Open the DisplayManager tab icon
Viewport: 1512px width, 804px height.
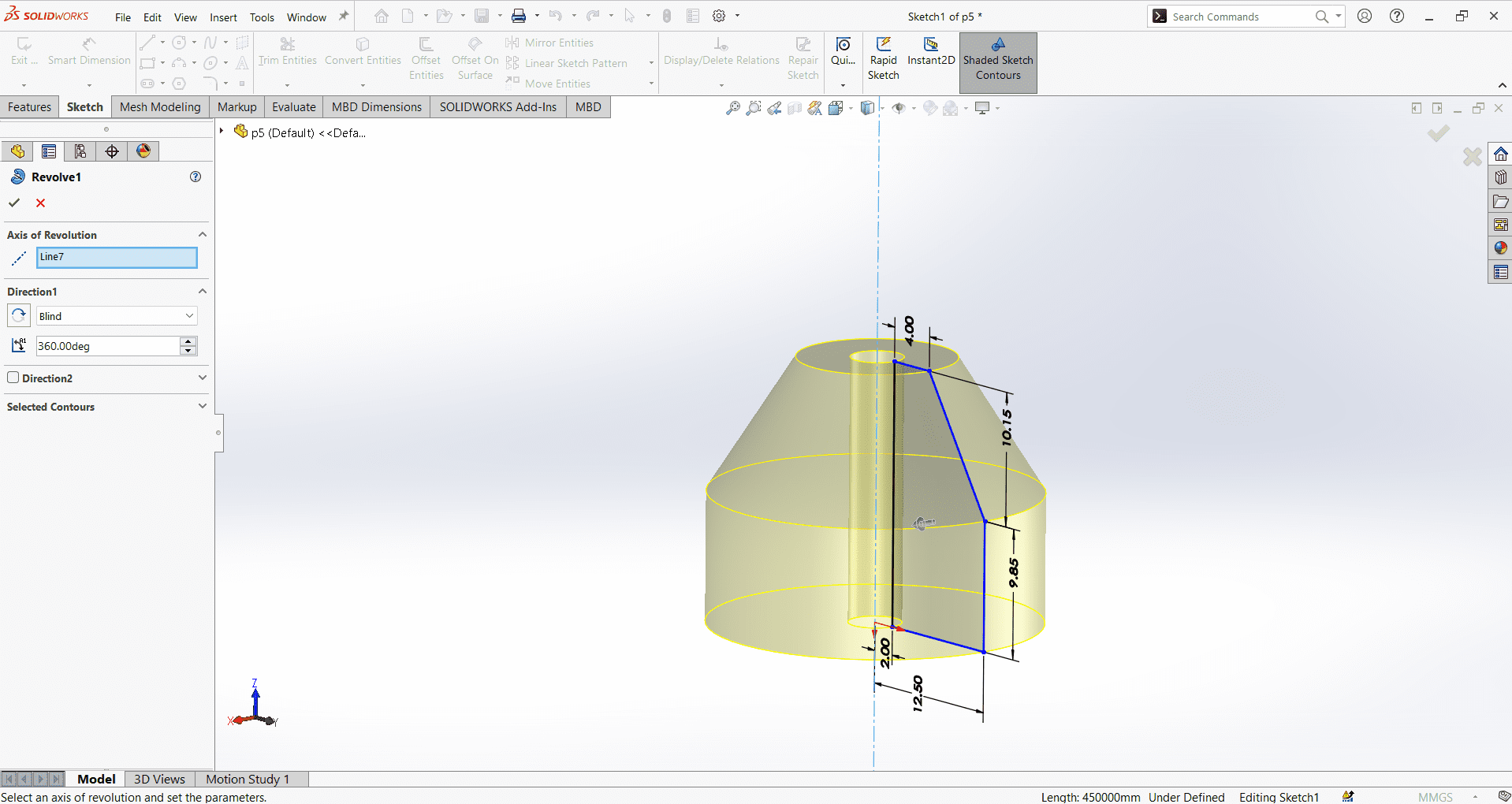tap(143, 151)
